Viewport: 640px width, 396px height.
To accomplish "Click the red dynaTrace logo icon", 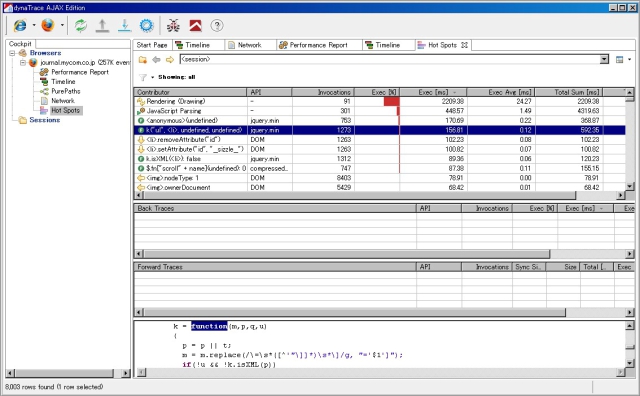I will tap(196, 25).
